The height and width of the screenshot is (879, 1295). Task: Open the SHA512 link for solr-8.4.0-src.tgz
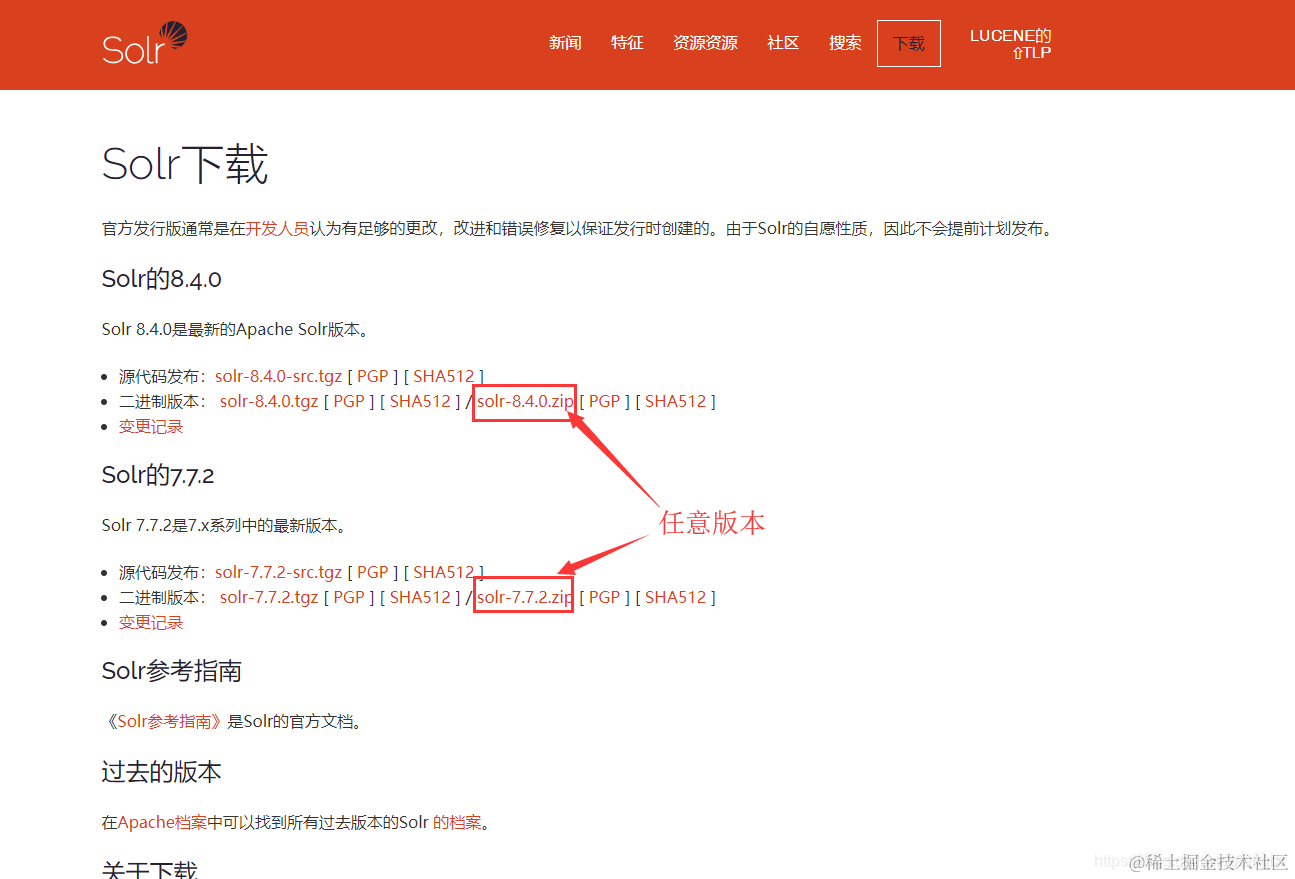point(444,376)
